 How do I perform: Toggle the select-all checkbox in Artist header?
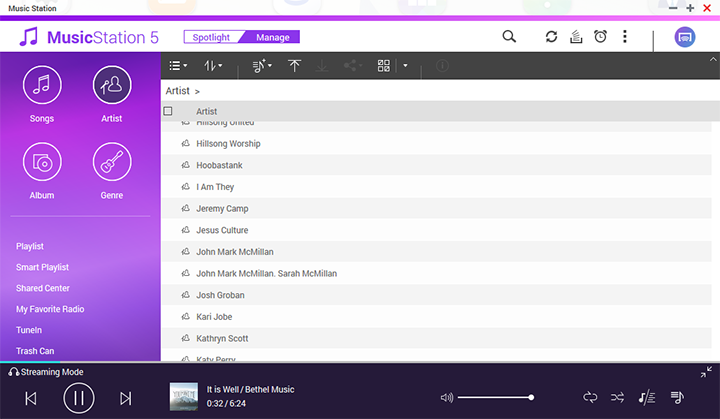pos(168,111)
